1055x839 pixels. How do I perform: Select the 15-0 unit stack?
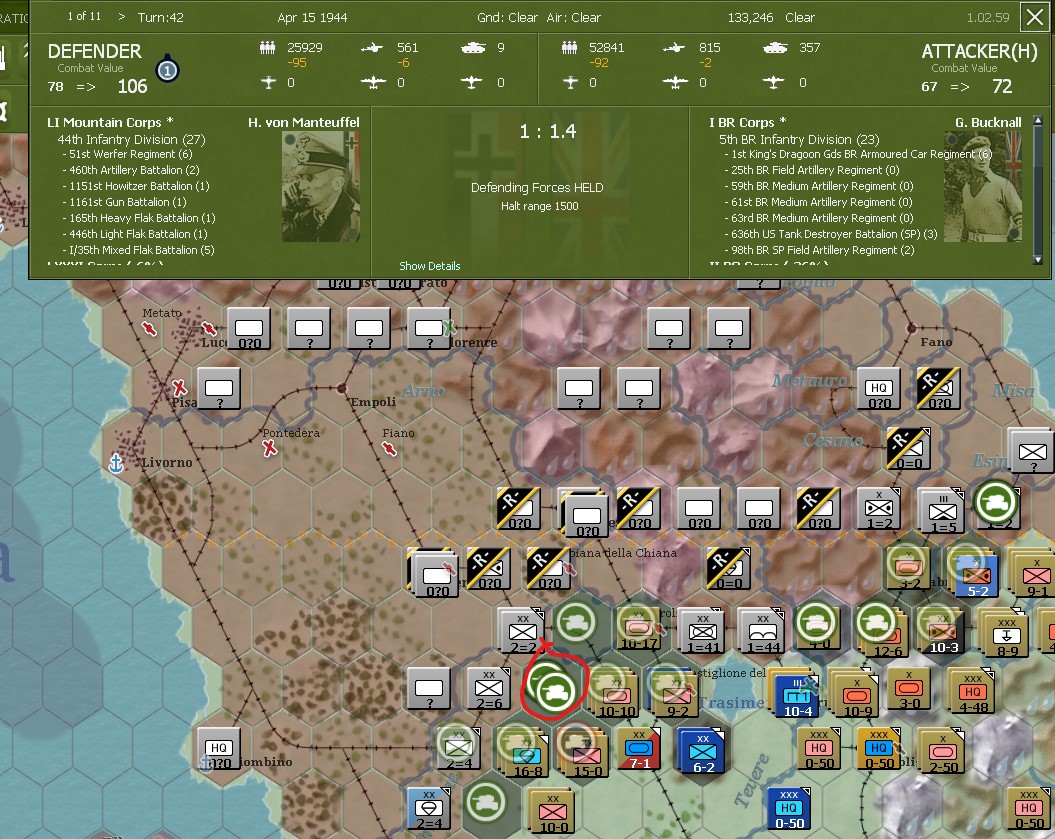[585, 752]
